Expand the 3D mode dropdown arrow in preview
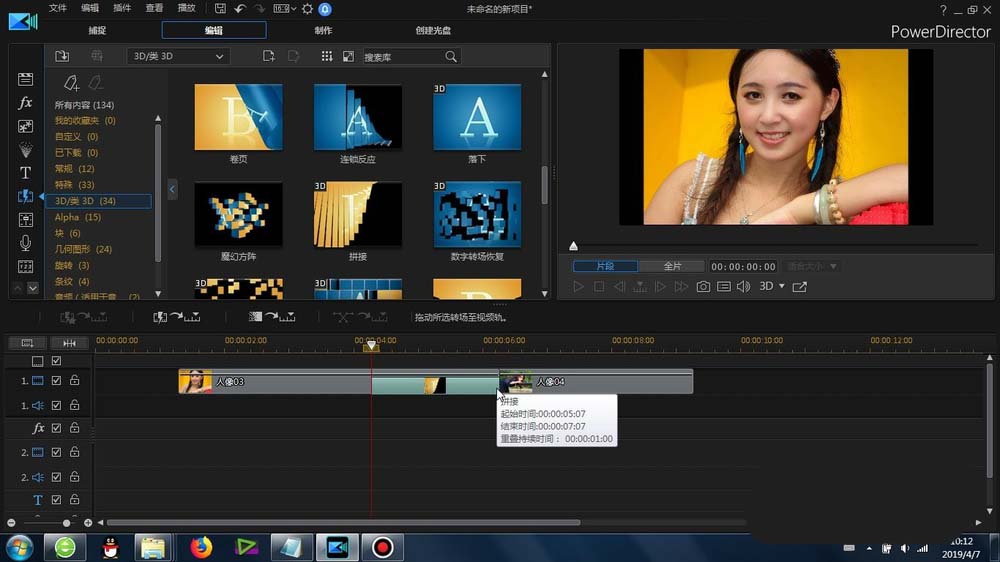 click(x=780, y=287)
